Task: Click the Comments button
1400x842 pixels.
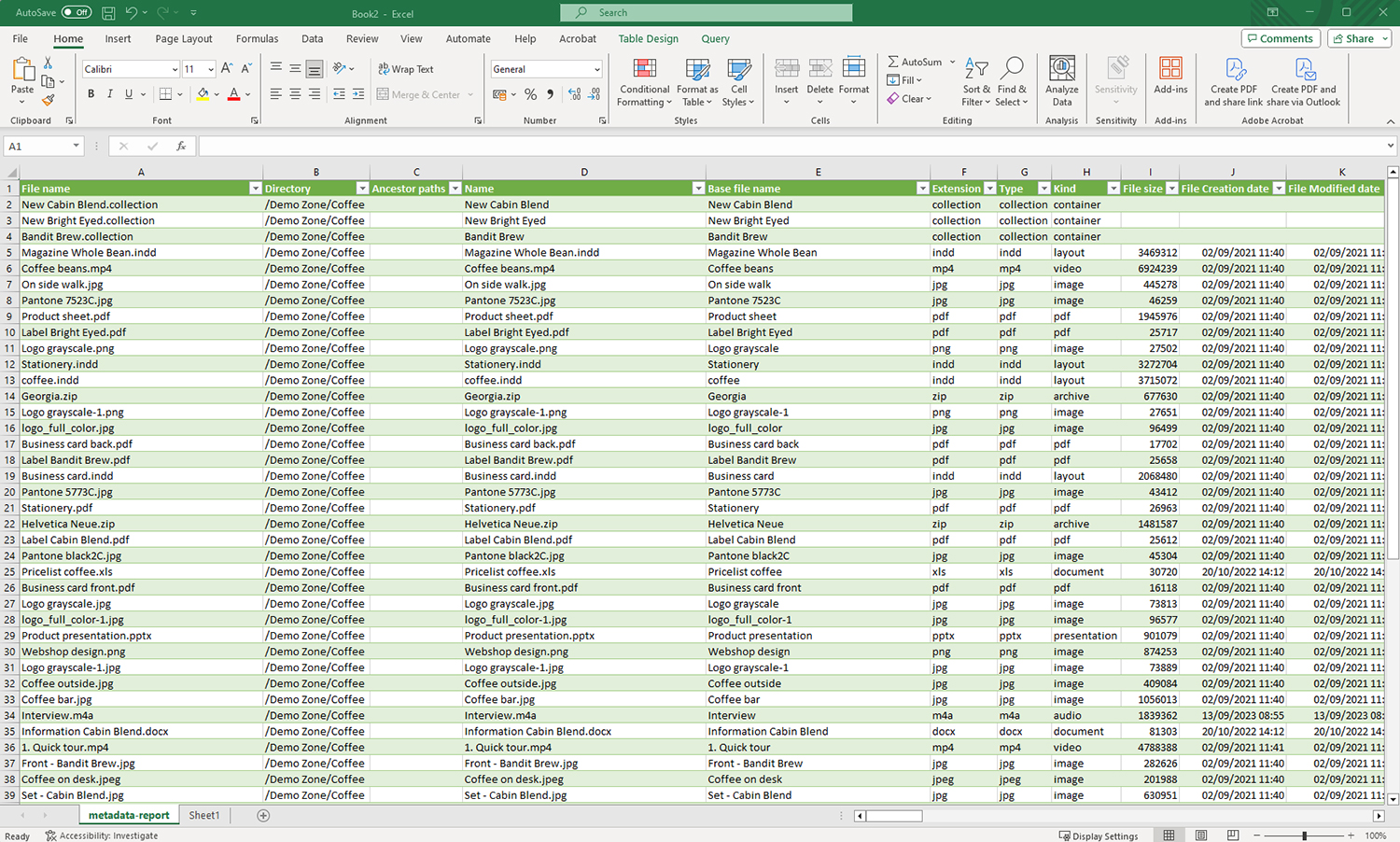Action: (1281, 38)
